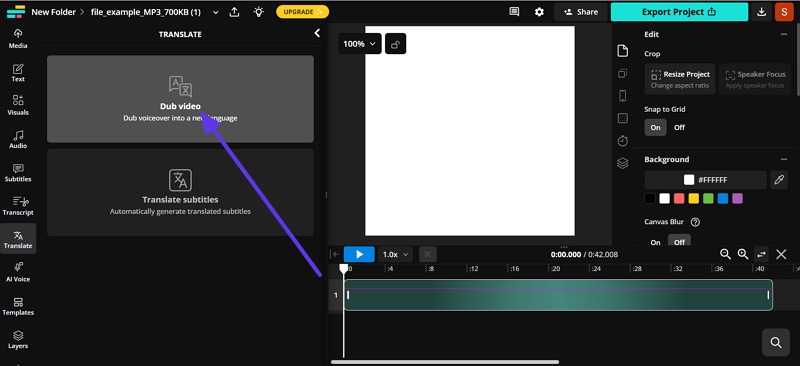Toggle the canvas lock icon
The height and width of the screenshot is (366, 800).
click(x=395, y=44)
